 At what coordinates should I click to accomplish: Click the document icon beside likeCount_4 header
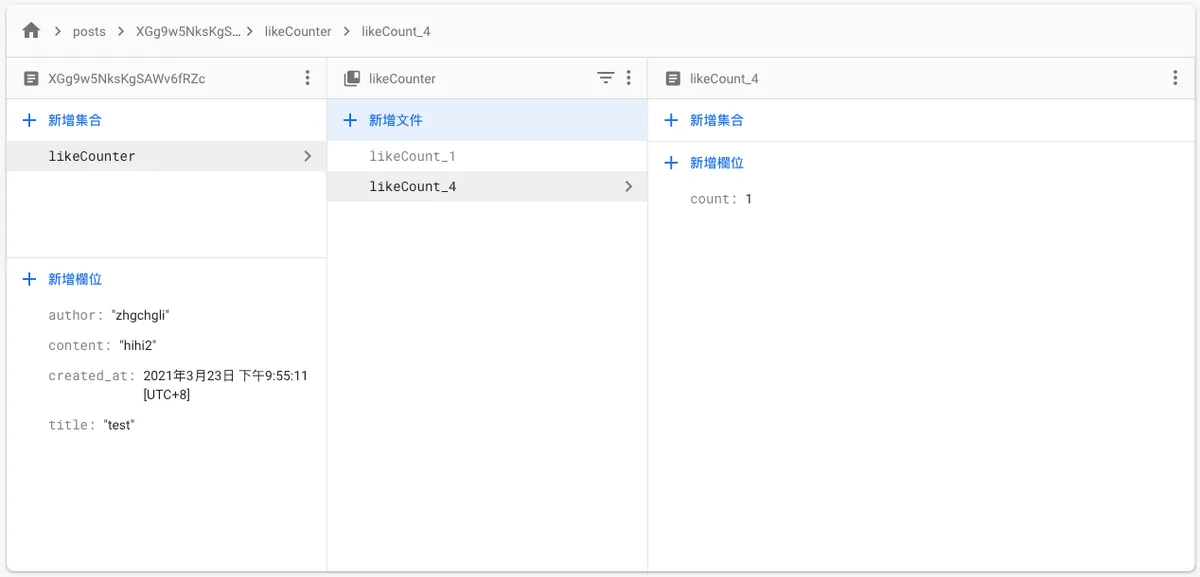(x=673, y=78)
